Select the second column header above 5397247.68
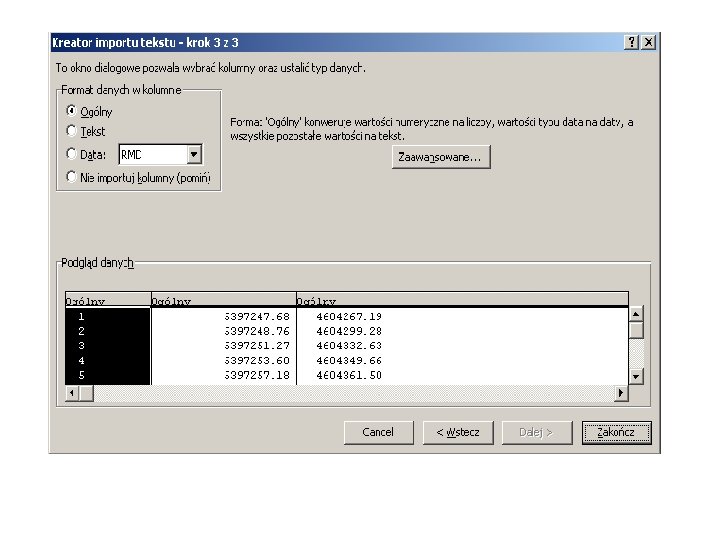 coord(224,299)
